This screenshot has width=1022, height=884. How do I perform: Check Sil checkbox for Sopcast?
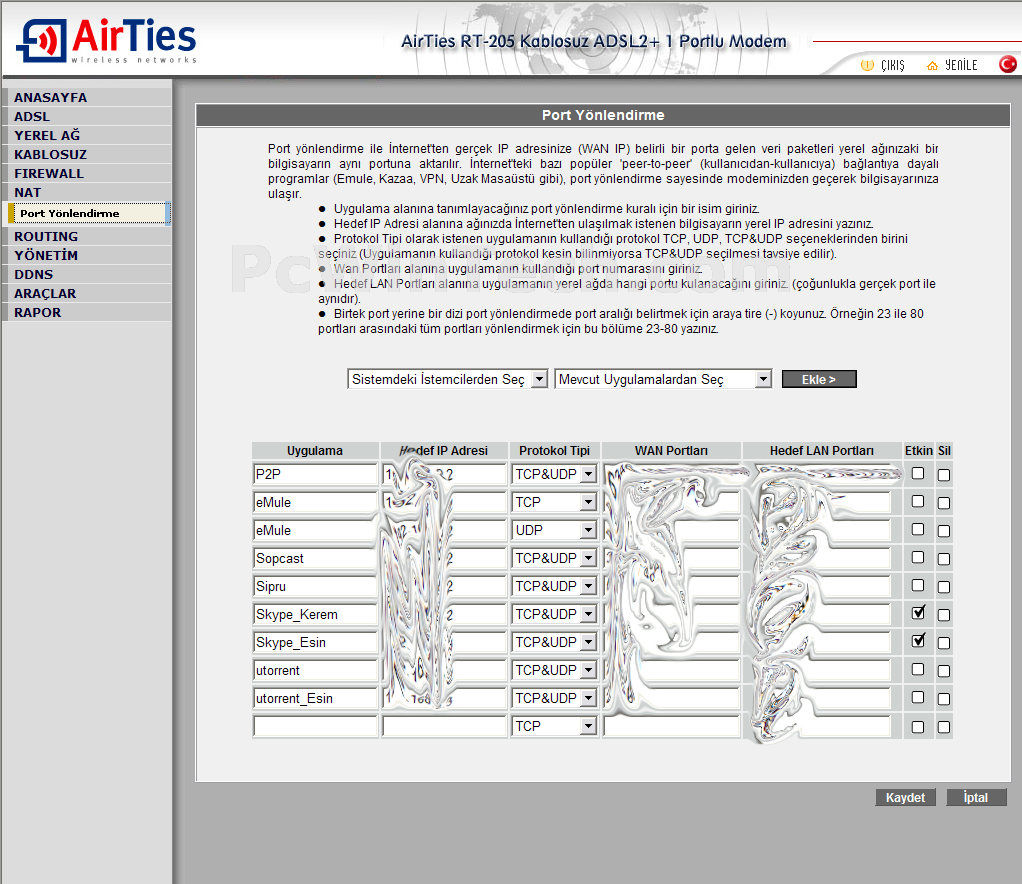tap(944, 559)
